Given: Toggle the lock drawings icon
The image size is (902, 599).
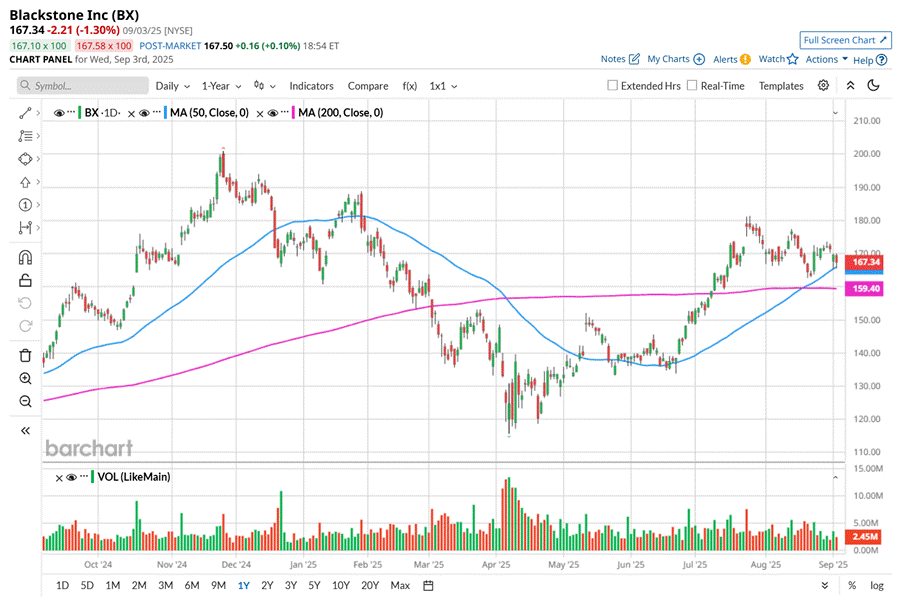Looking at the screenshot, I should coord(25,280).
